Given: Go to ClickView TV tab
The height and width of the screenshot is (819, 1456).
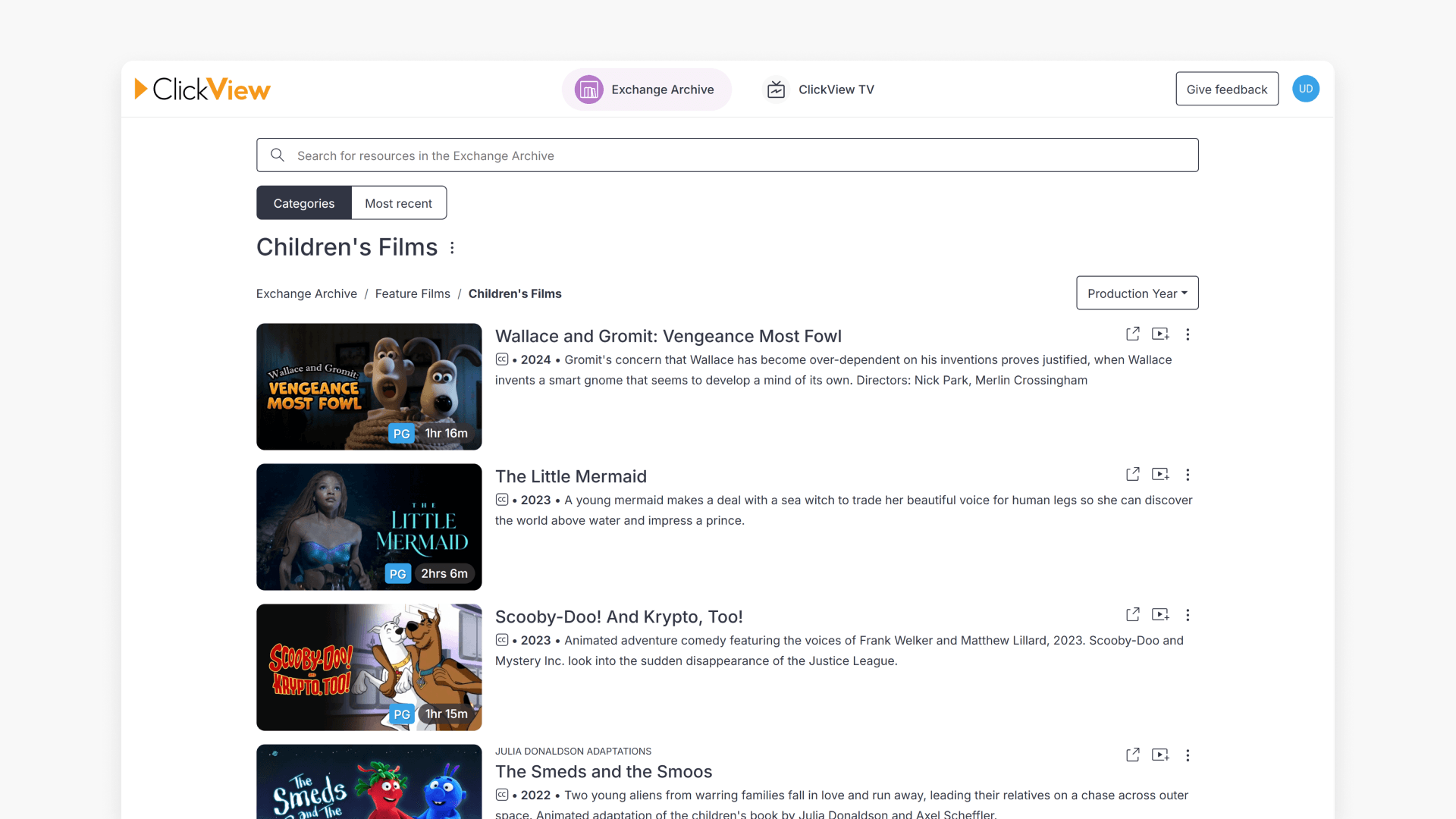Looking at the screenshot, I should [819, 89].
